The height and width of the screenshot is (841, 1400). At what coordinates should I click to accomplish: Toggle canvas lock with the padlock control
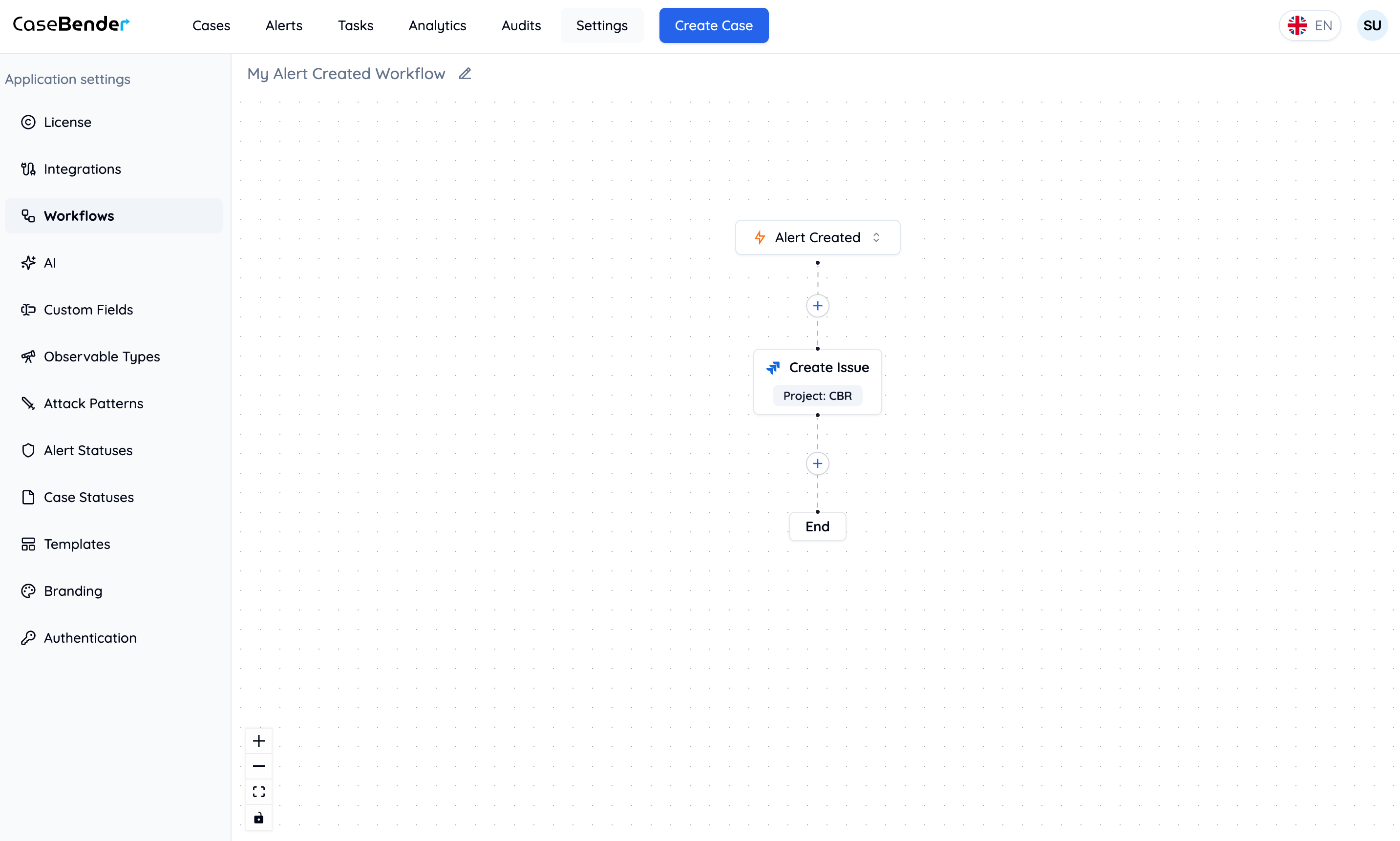tap(258, 818)
